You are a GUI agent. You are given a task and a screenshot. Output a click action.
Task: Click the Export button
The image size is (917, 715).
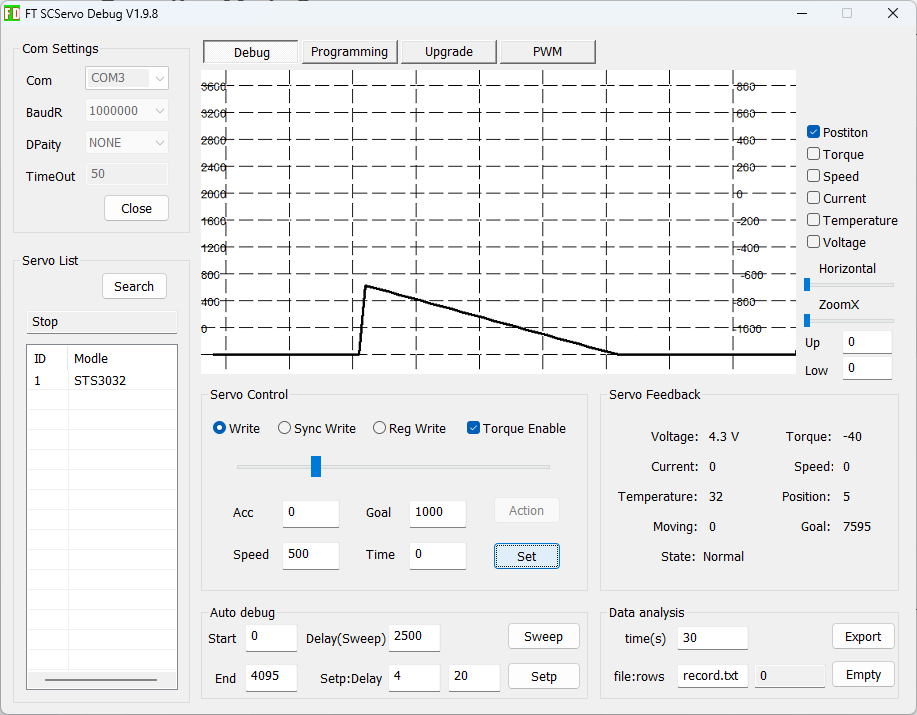pos(863,637)
